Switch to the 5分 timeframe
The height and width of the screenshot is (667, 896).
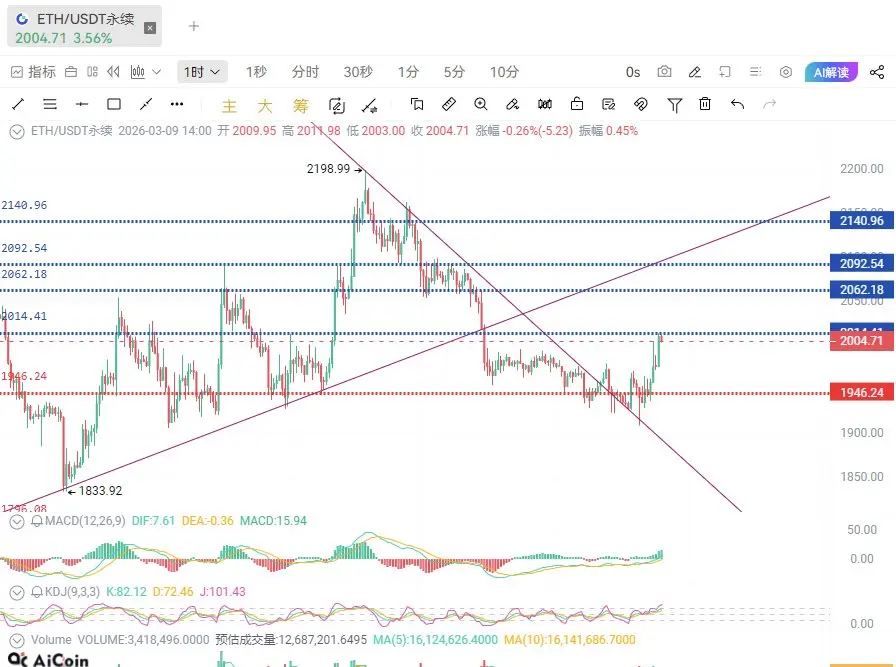454,72
